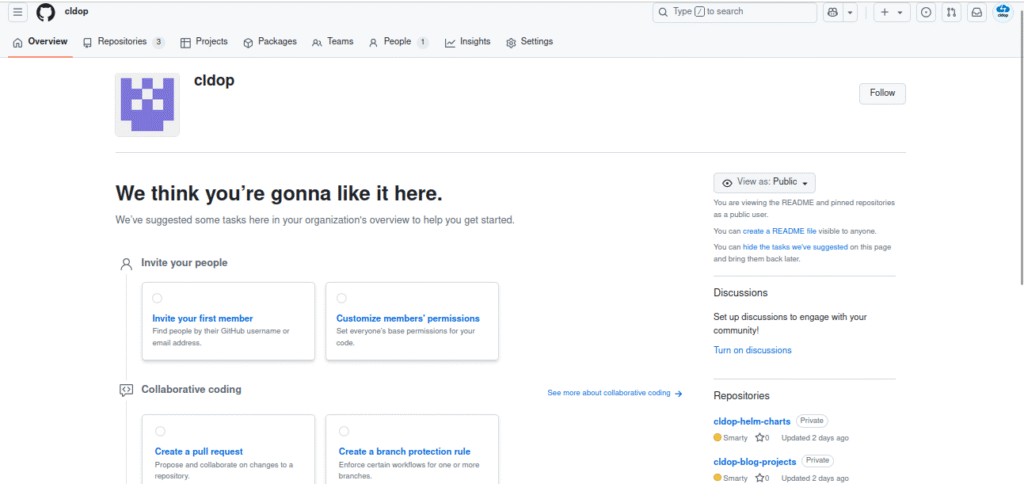Viewport: 1024px width, 484px height.
Task: Focus the Type / to search field
Action: tap(735, 12)
